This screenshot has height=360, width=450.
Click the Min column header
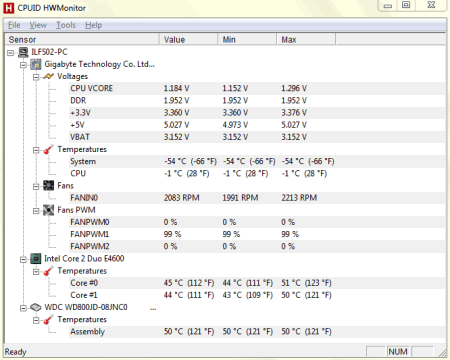247,39
